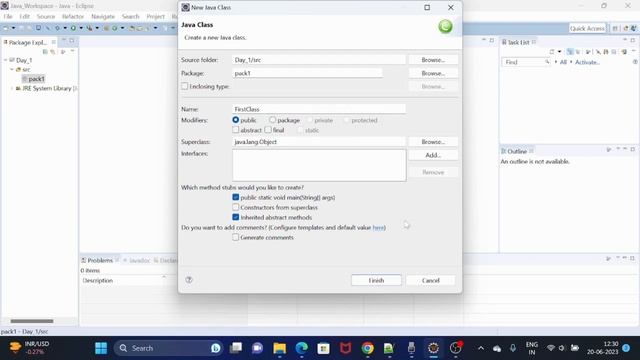
Task: Toggle the Enclosing type checkbox
Action: click(x=184, y=86)
